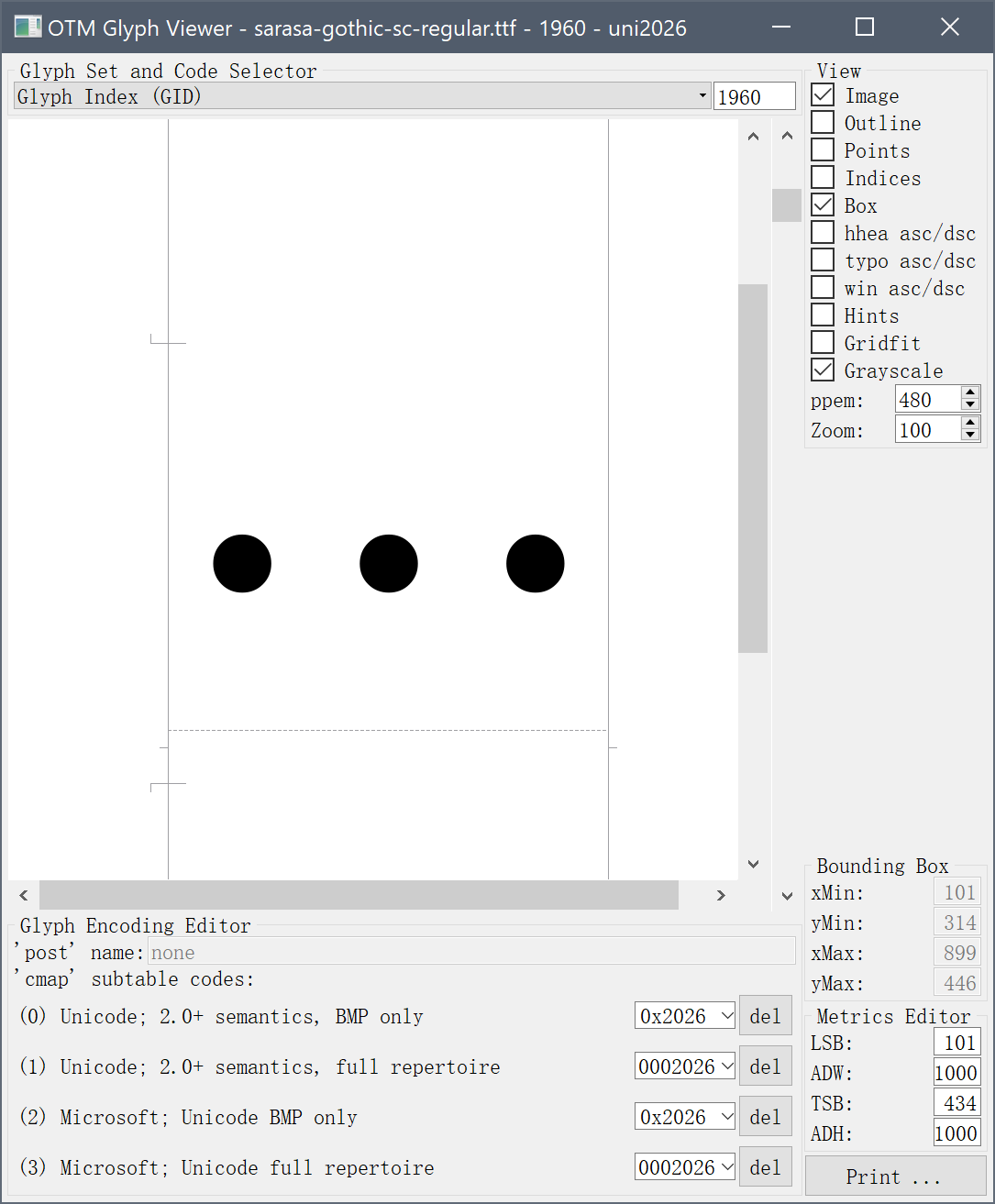Enable typo asc/dsc checkbox

[x=823, y=260]
